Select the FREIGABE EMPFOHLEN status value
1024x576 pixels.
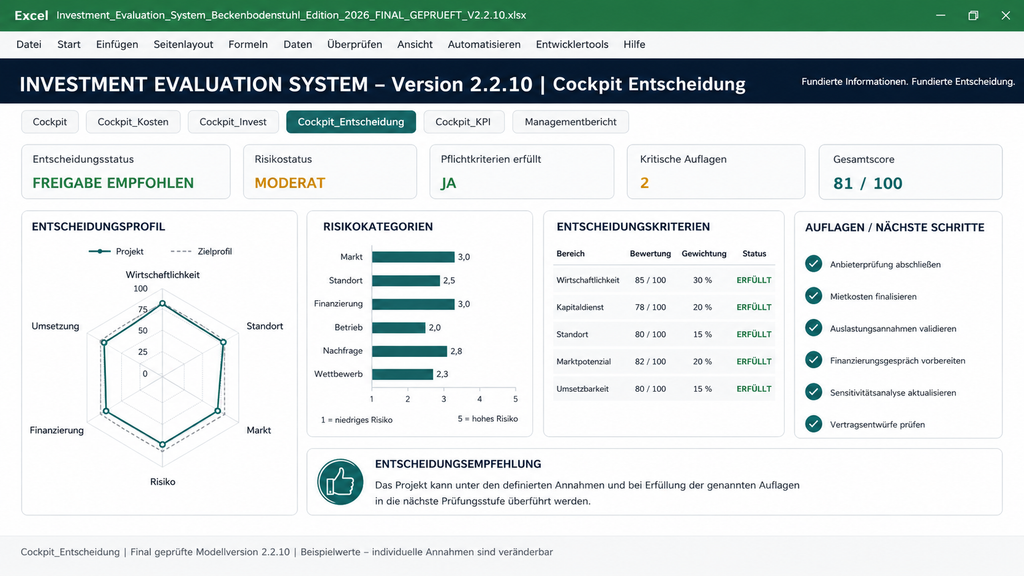coord(113,183)
